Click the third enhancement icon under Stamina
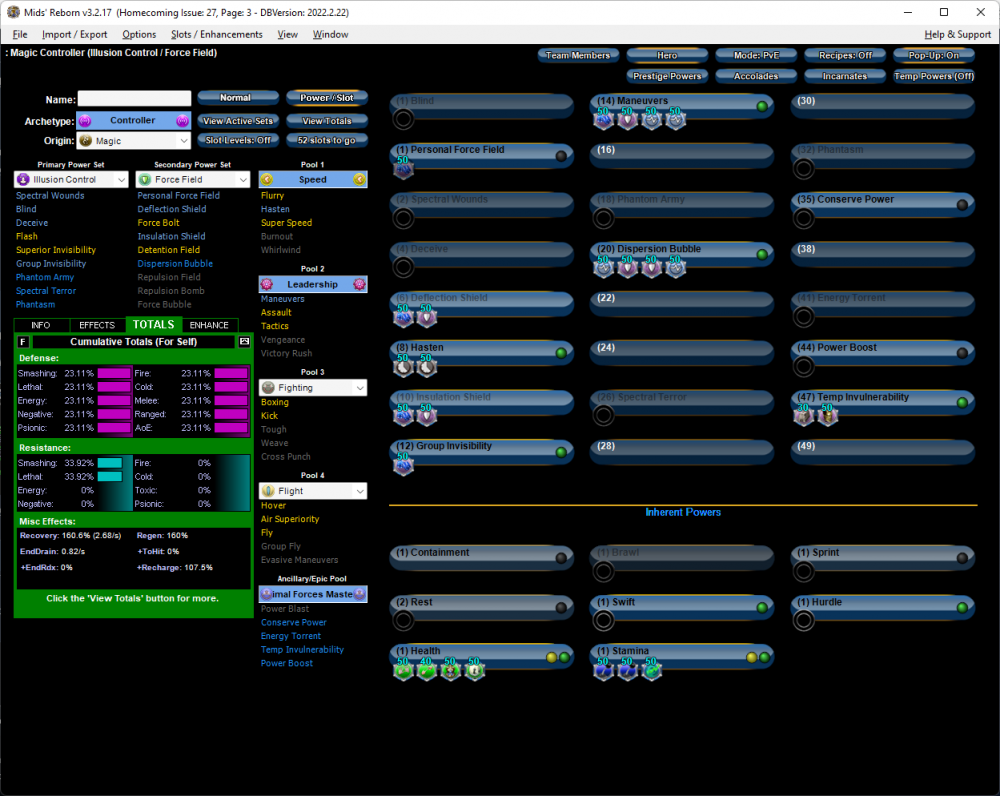Viewport: 1000px width, 796px height. [x=652, y=670]
